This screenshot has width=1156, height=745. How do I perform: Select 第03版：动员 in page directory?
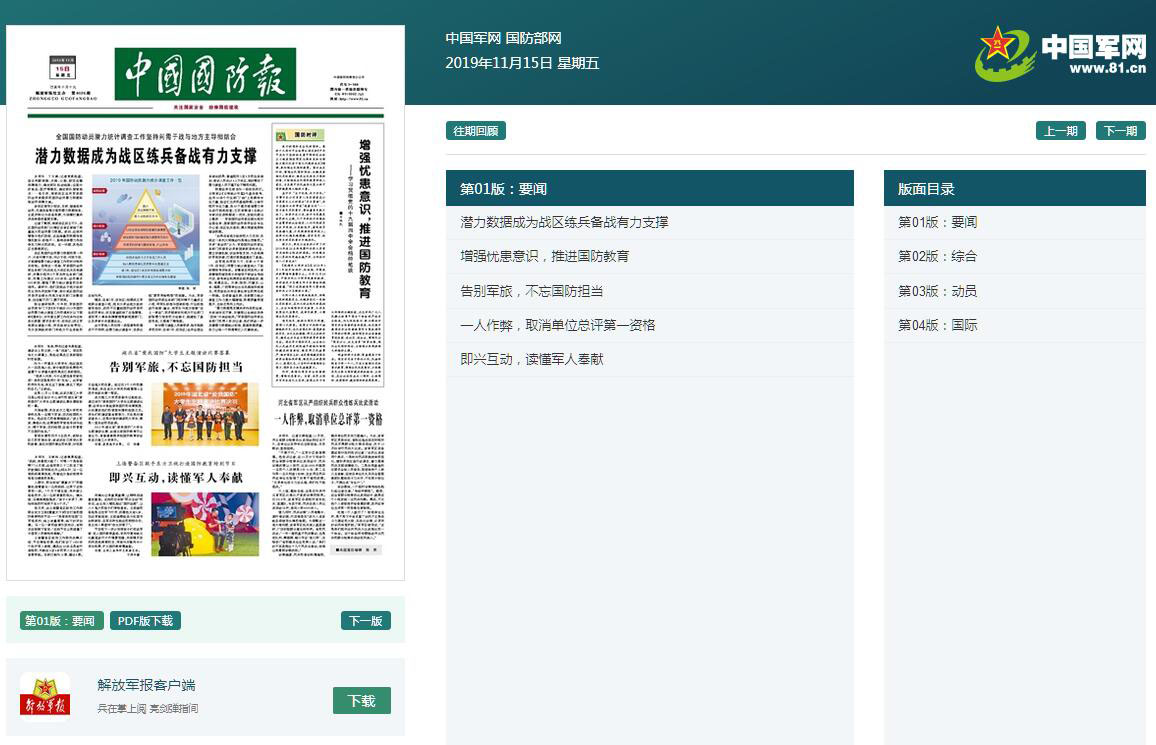point(937,291)
